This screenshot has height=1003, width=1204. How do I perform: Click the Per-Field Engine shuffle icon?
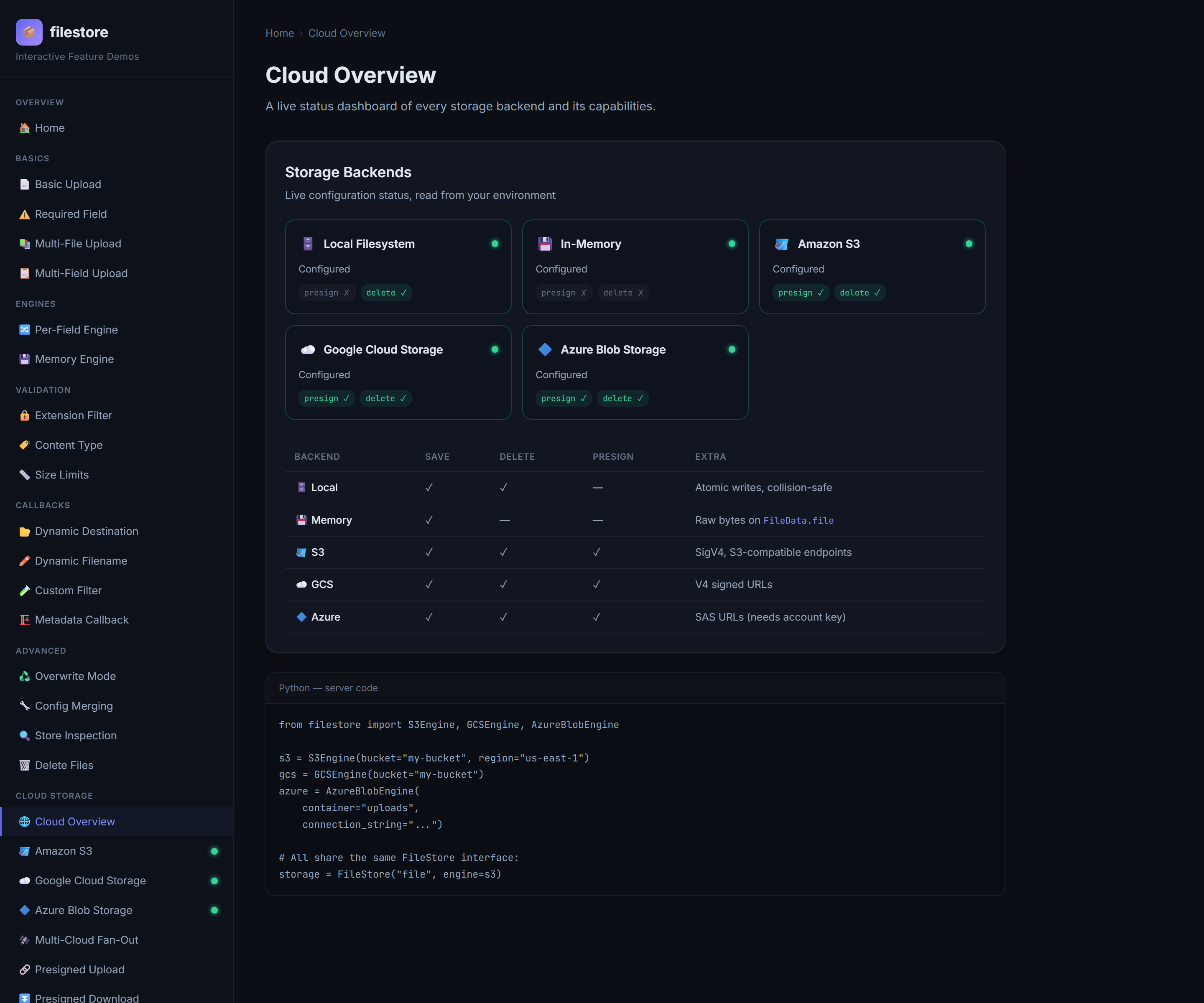click(x=24, y=330)
